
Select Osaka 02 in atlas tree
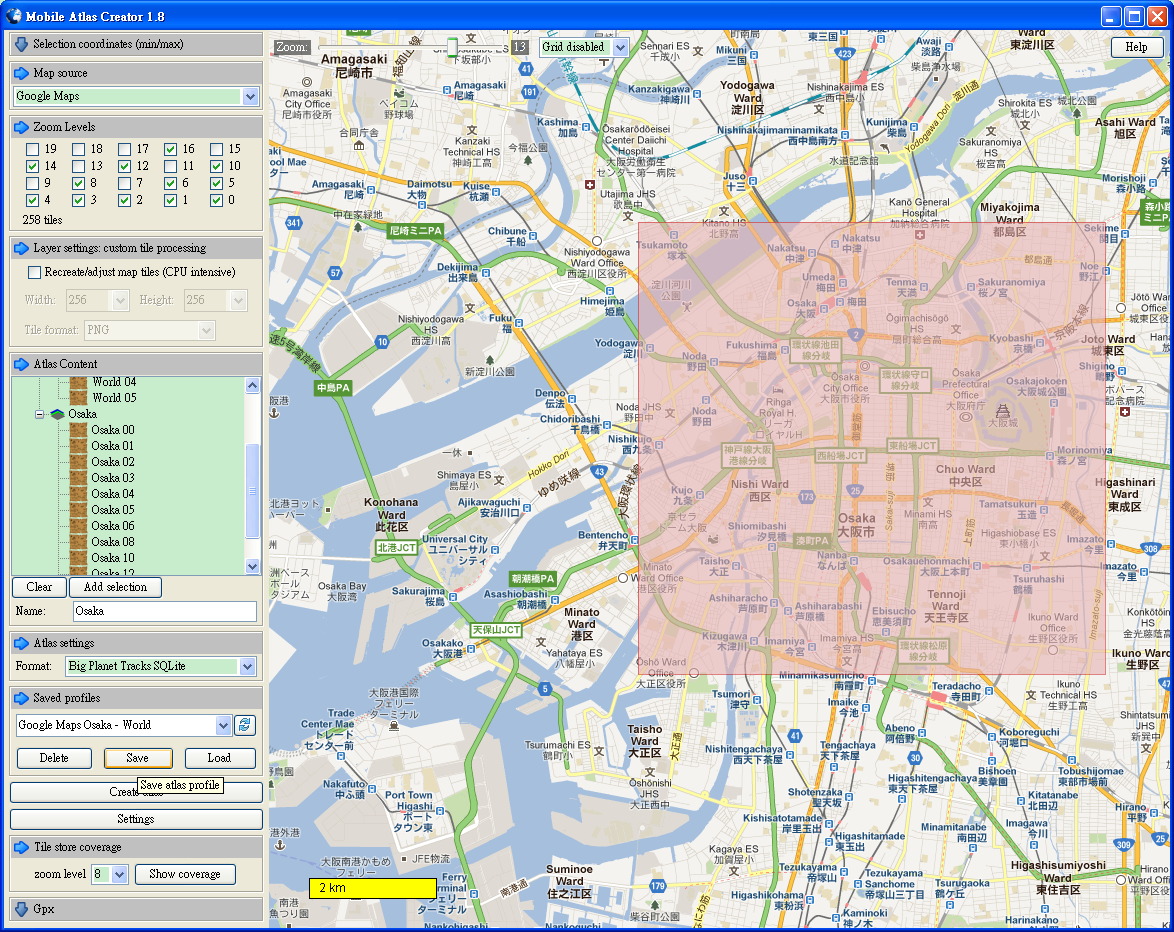point(113,462)
